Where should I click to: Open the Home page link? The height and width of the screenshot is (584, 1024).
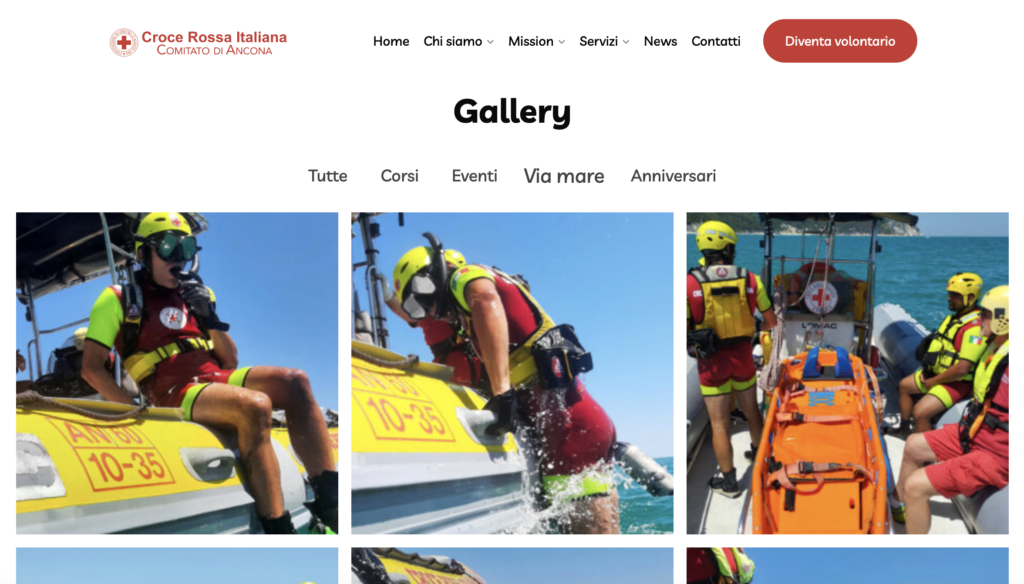pyautogui.click(x=391, y=41)
